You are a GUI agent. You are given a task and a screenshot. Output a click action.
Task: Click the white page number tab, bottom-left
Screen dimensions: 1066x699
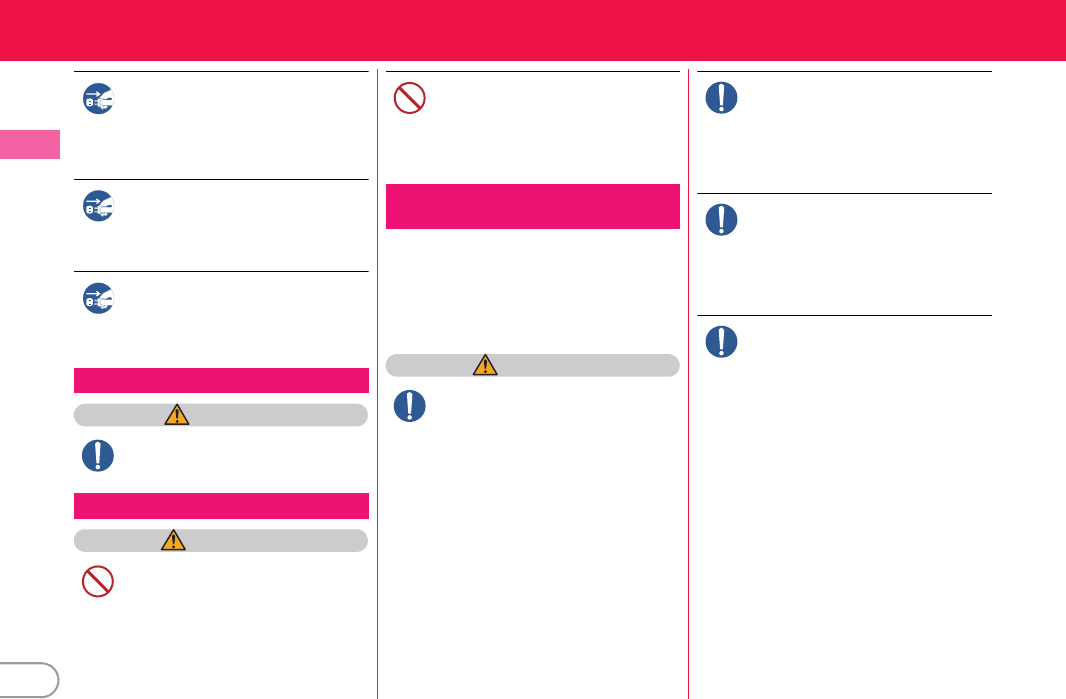[28, 678]
